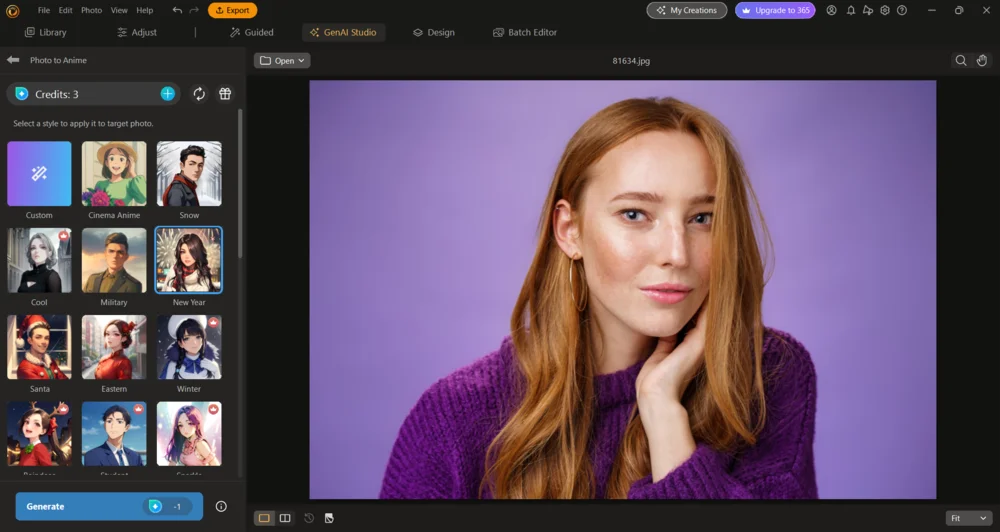1000x532 pixels.
Task: Open the notifications bell
Action: click(x=851, y=10)
